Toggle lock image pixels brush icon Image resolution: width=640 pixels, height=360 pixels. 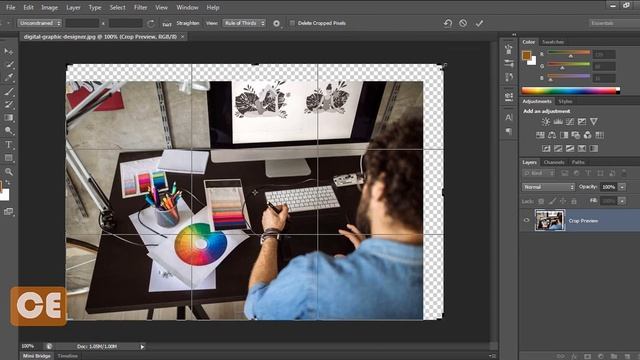click(x=552, y=201)
